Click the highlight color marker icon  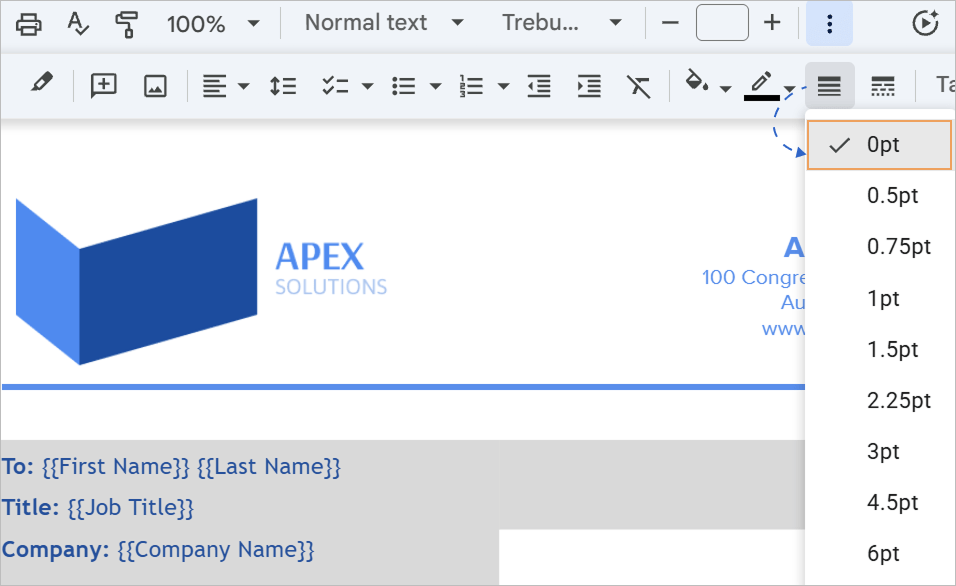pyautogui.click(x=41, y=84)
